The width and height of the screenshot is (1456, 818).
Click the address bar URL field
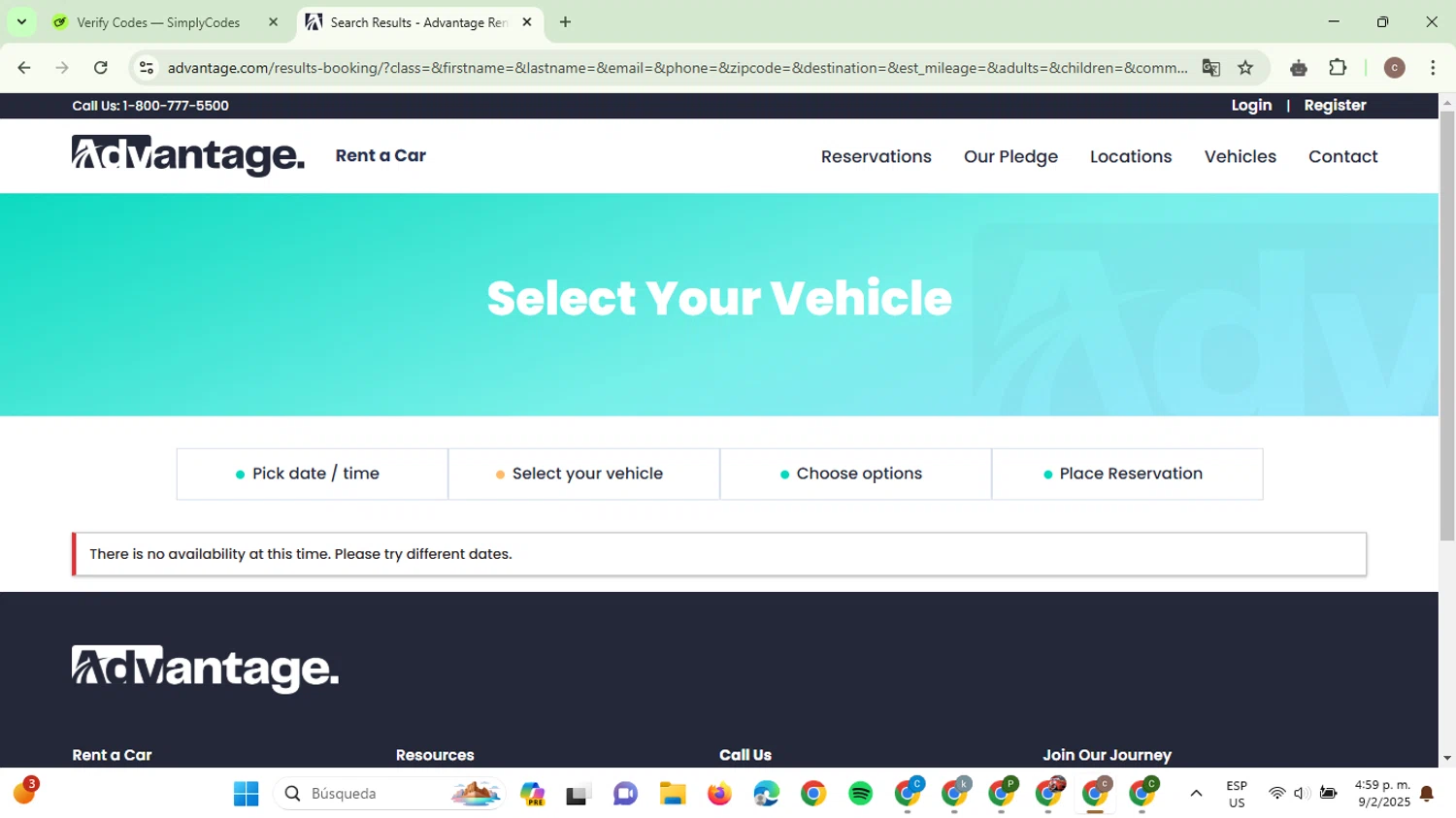(677, 68)
